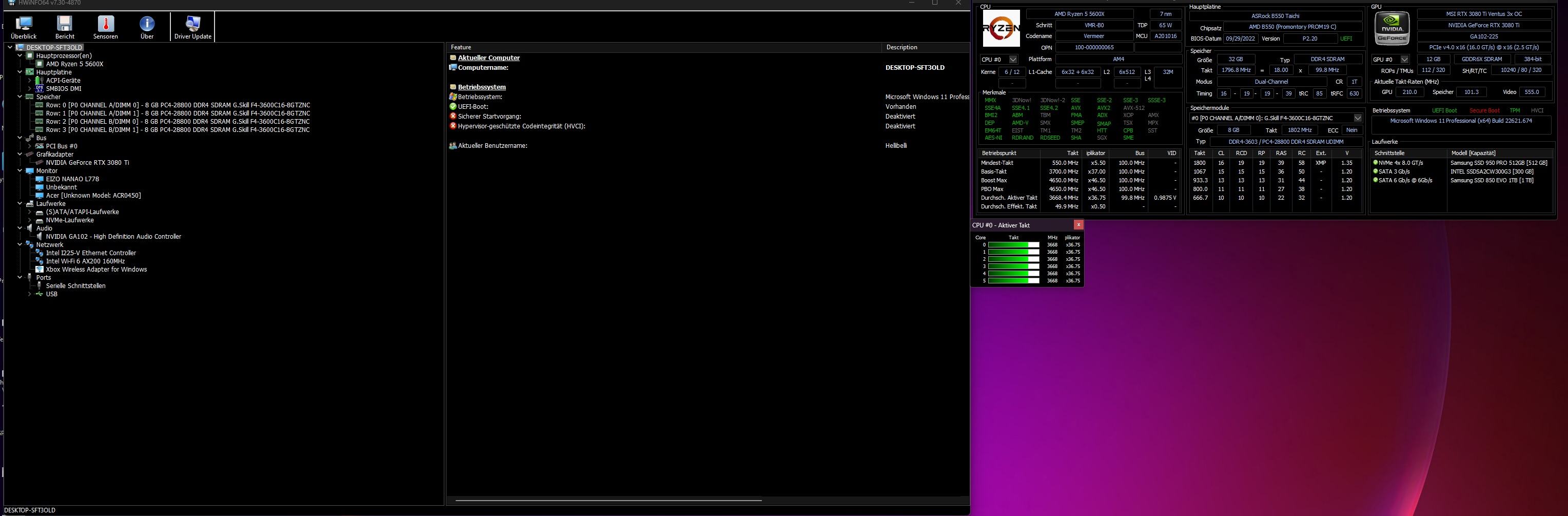The image size is (1568, 516).
Task: Expand the SMBIOS DMI node
Action: (x=29, y=88)
